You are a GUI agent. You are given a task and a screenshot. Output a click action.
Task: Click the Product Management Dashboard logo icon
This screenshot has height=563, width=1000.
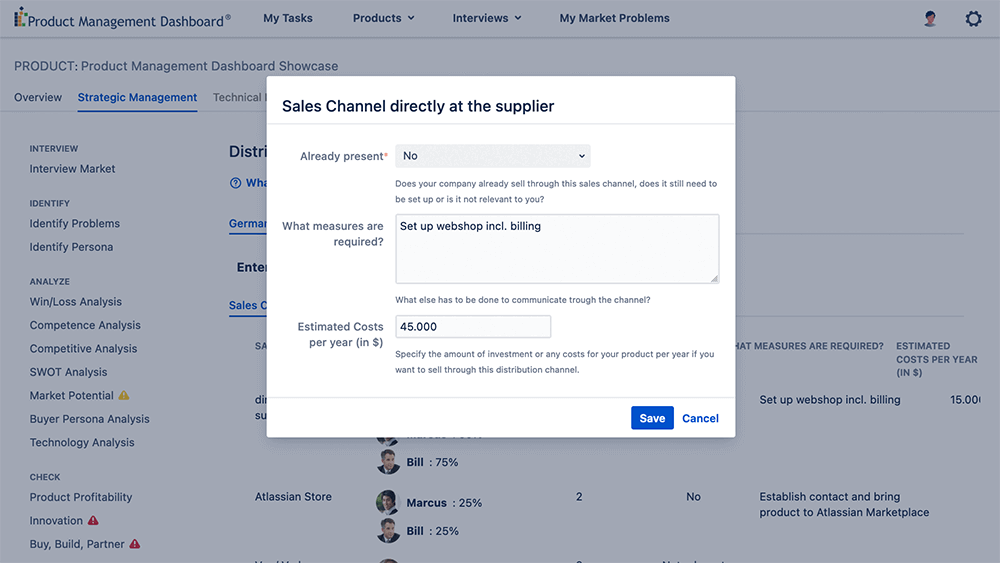(x=20, y=17)
